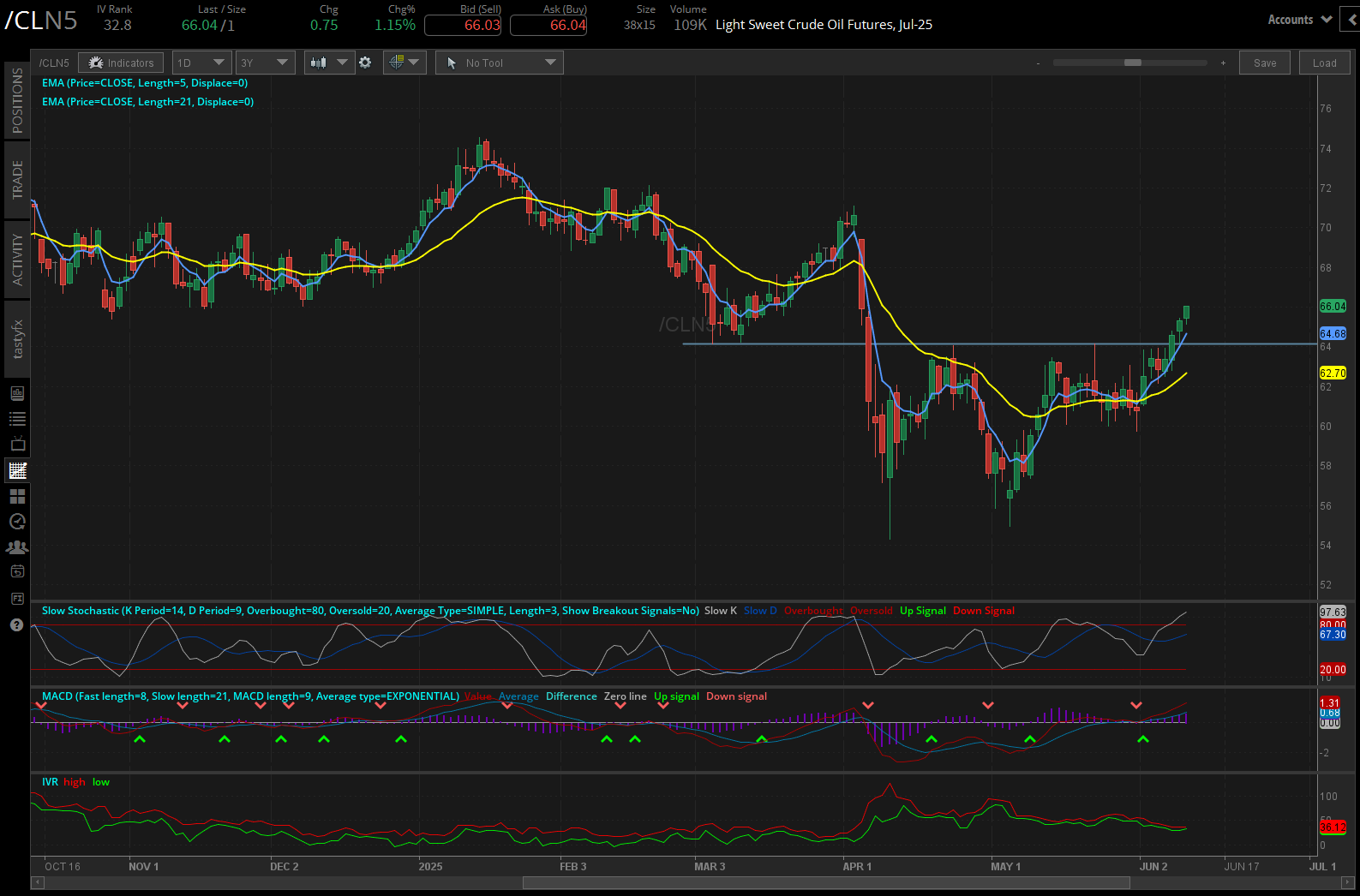Click the Save chart button
The width and height of the screenshot is (1360, 896).
1264,63
